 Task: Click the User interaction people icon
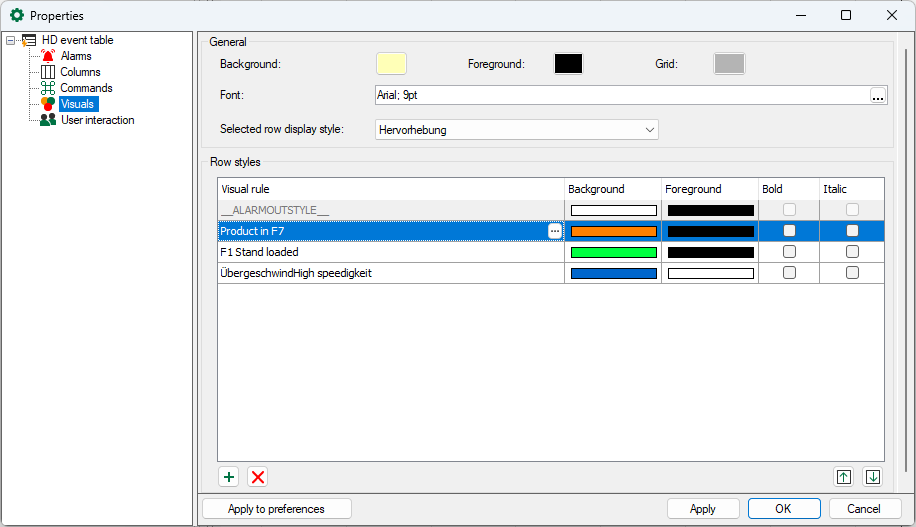(x=48, y=120)
